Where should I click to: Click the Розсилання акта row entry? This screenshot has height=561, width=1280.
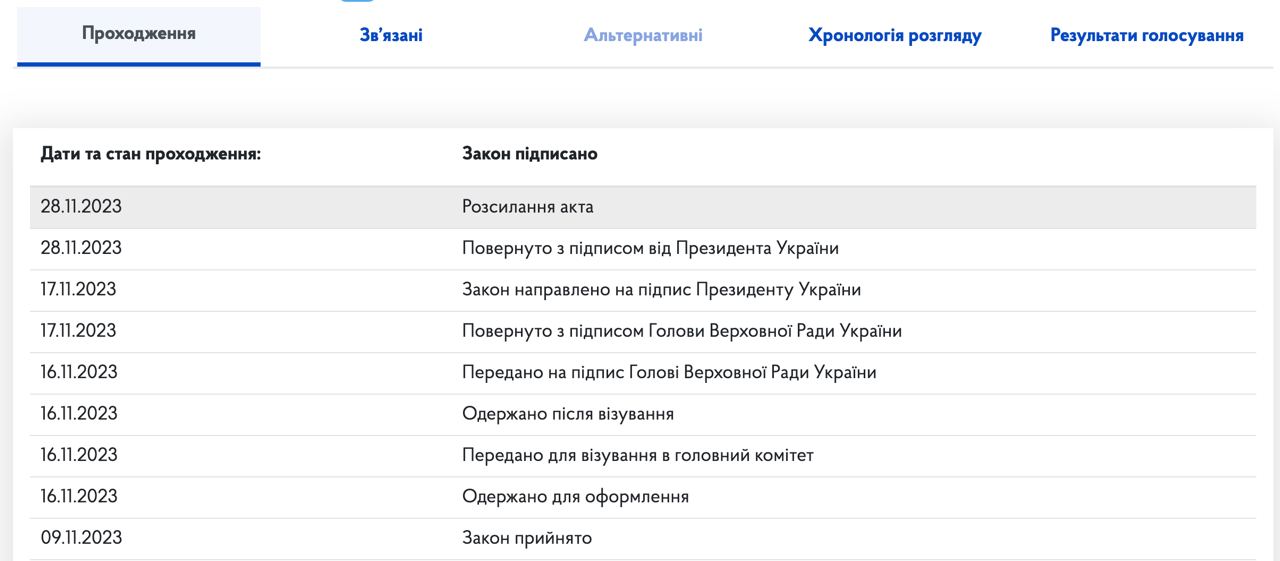[527, 207]
